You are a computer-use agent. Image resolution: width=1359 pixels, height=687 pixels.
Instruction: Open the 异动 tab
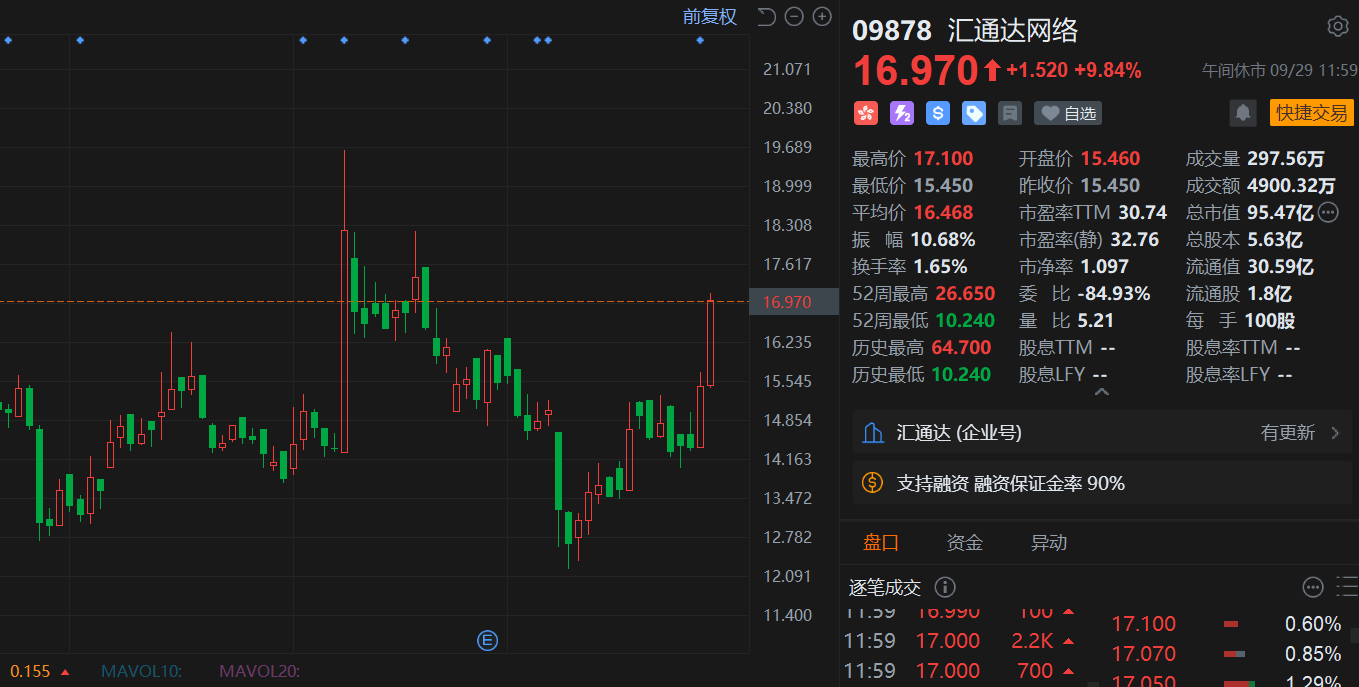pos(1048,542)
